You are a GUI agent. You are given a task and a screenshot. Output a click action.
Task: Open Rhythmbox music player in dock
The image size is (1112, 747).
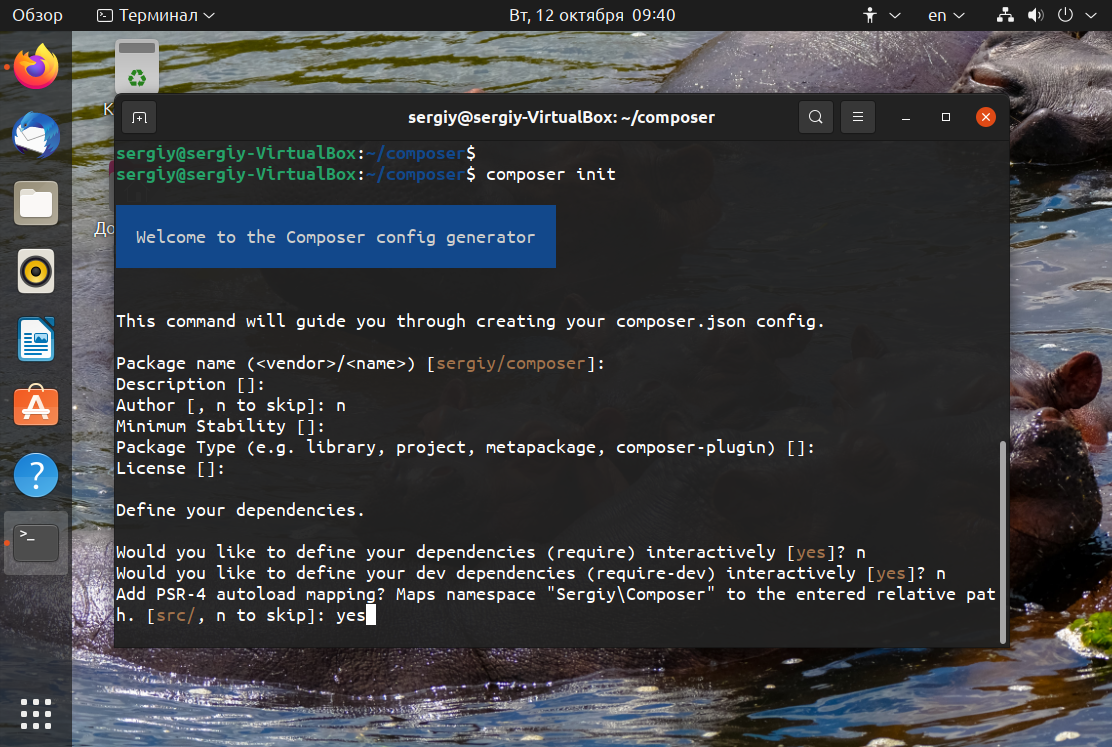click(x=36, y=271)
